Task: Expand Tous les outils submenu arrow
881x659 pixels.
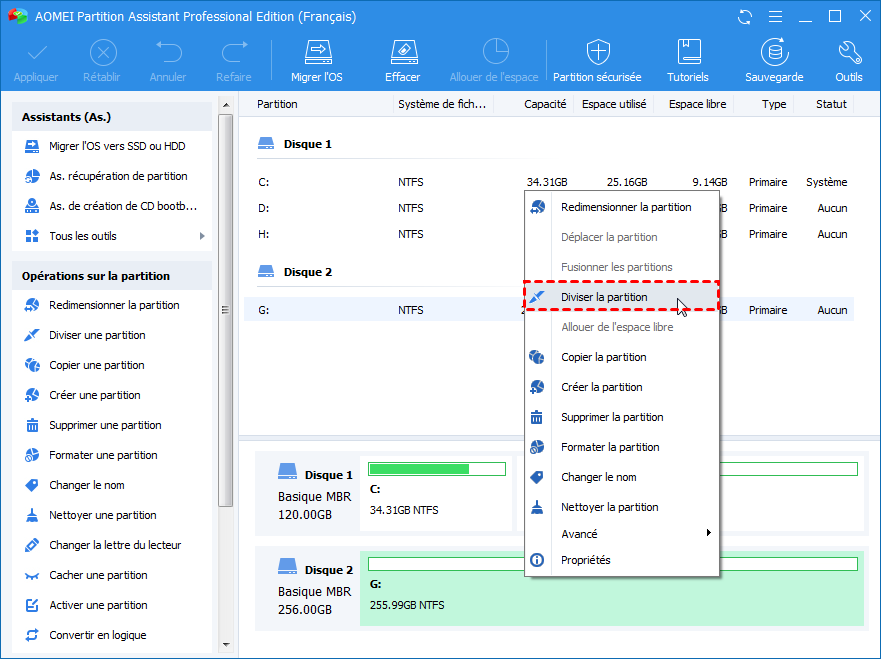Action: (202, 236)
